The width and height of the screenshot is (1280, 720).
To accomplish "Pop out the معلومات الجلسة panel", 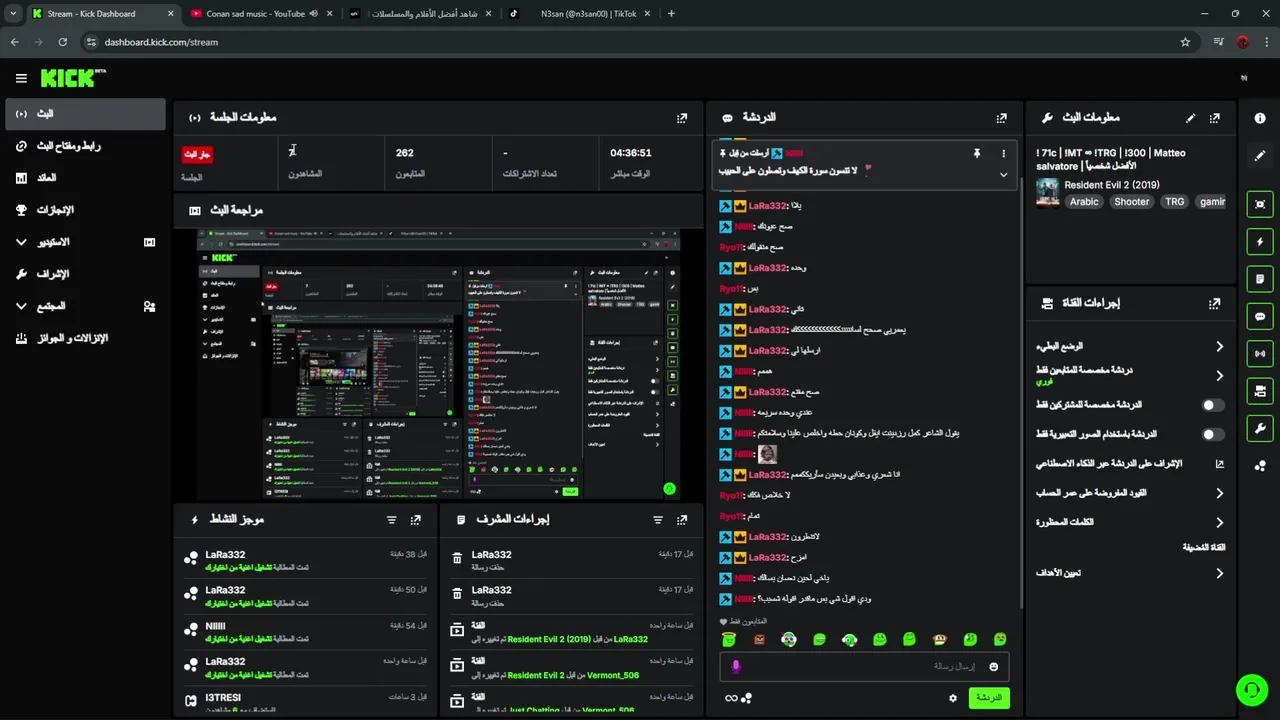I will pyautogui.click(x=682, y=117).
